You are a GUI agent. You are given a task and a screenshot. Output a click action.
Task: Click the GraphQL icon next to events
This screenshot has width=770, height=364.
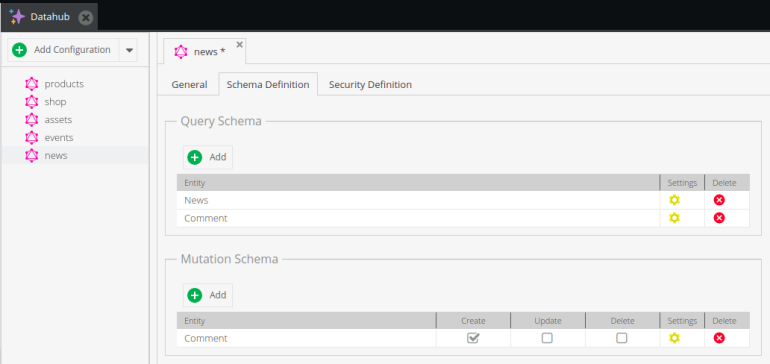click(x=31, y=138)
